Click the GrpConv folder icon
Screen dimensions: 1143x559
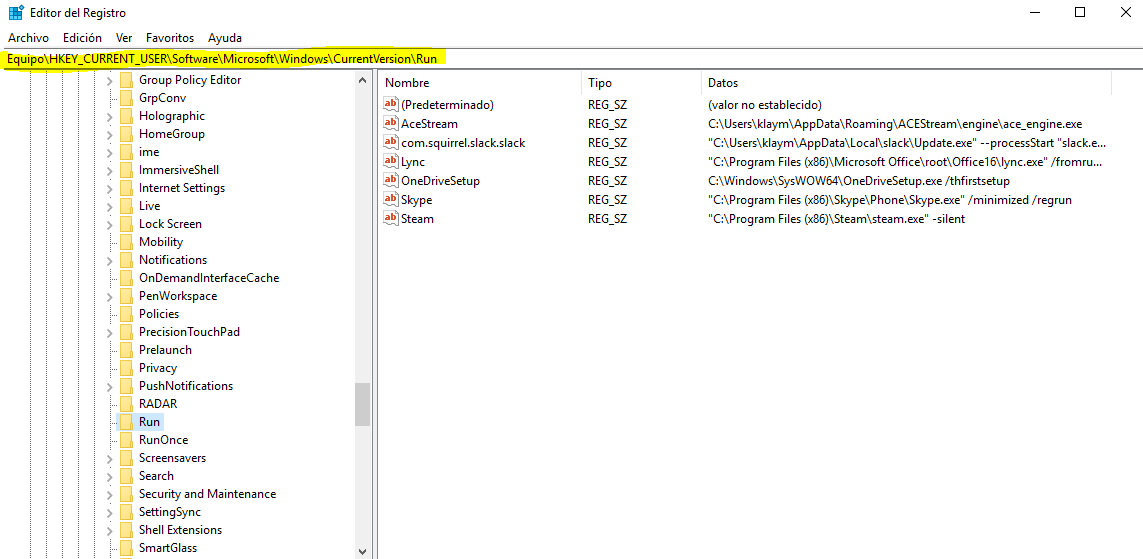(x=126, y=98)
